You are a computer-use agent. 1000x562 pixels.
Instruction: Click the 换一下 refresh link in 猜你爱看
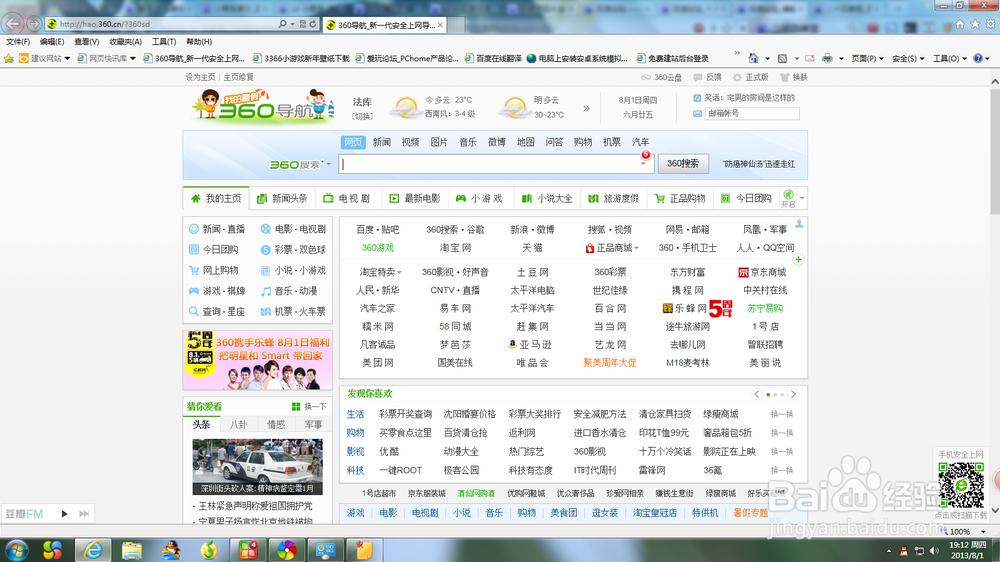tap(309, 406)
